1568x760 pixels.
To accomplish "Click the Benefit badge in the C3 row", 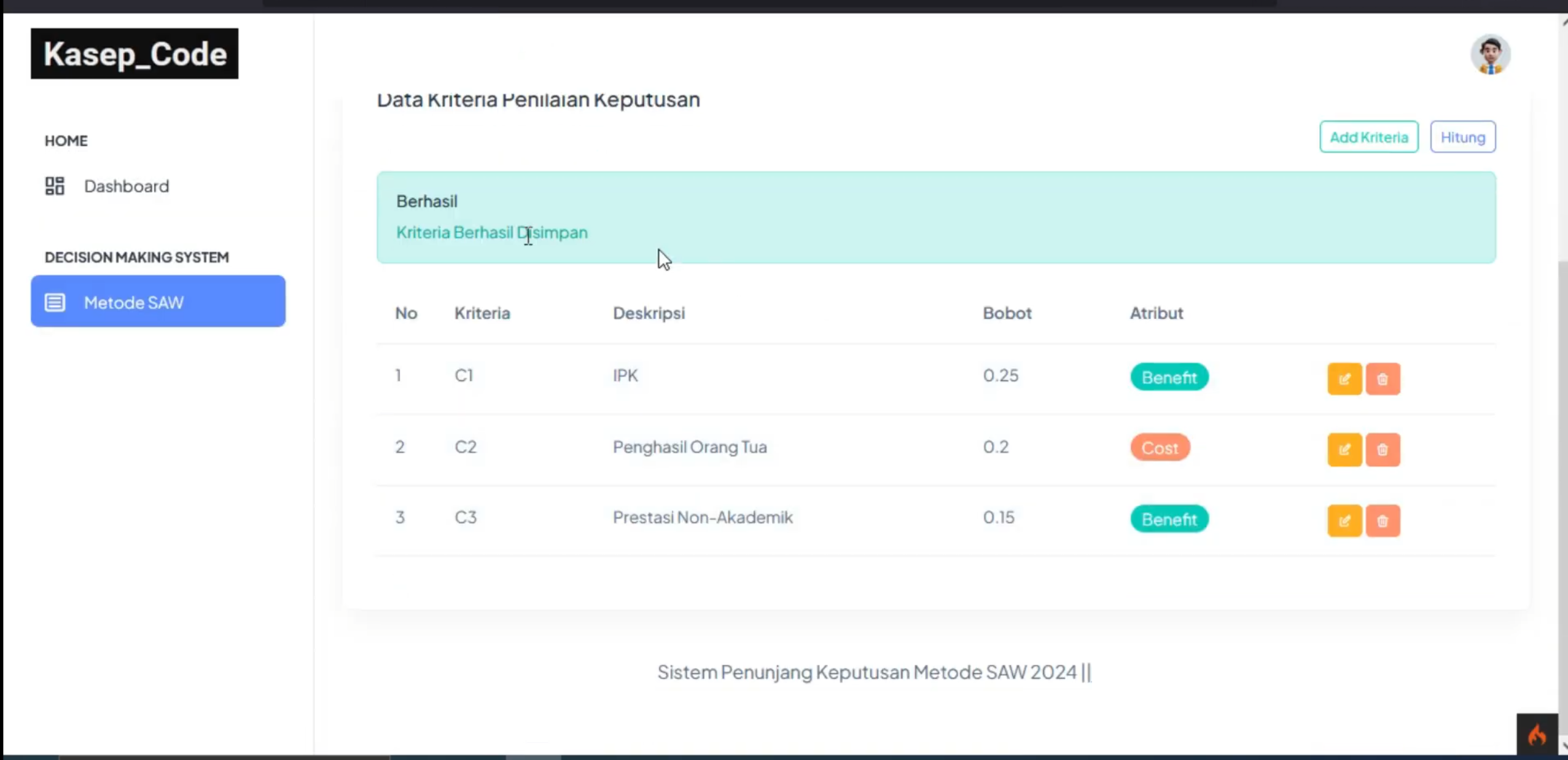I will pyautogui.click(x=1169, y=519).
